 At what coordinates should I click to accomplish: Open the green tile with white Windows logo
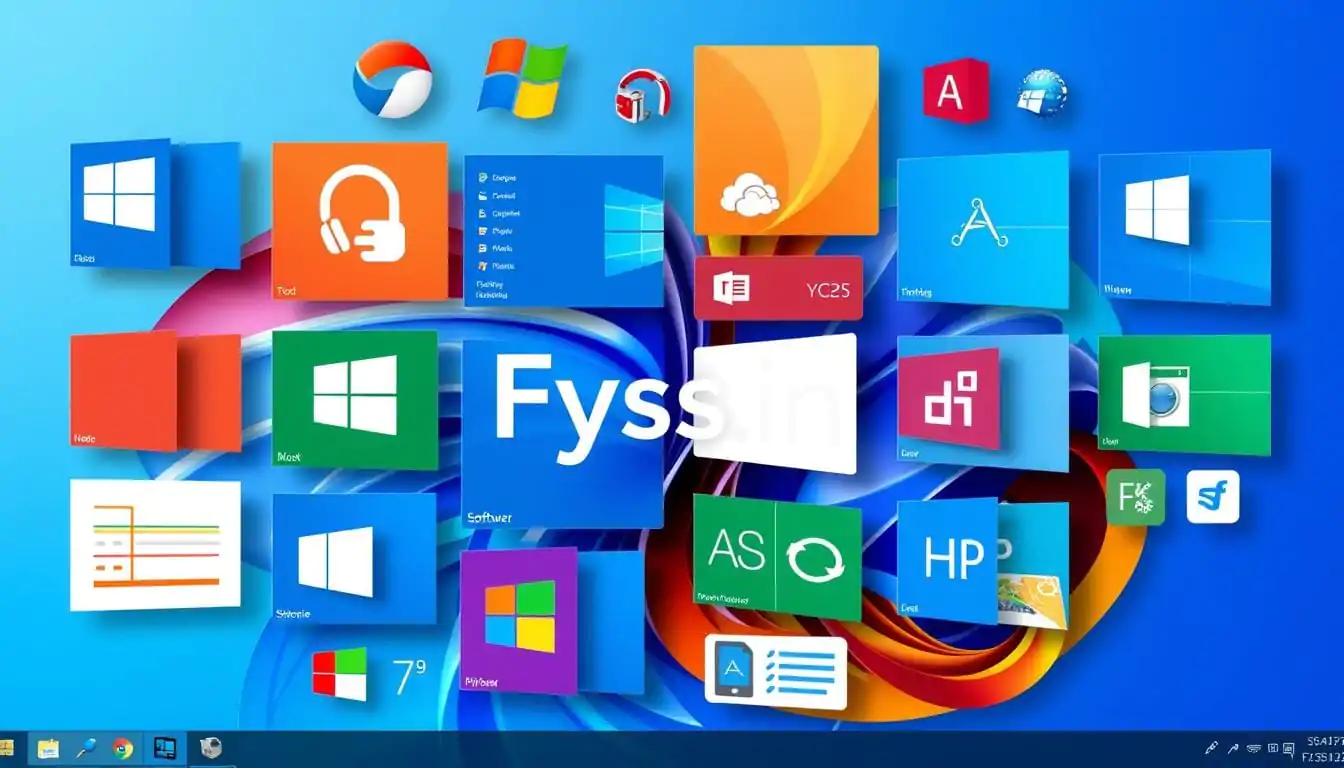tap(355, 399)
